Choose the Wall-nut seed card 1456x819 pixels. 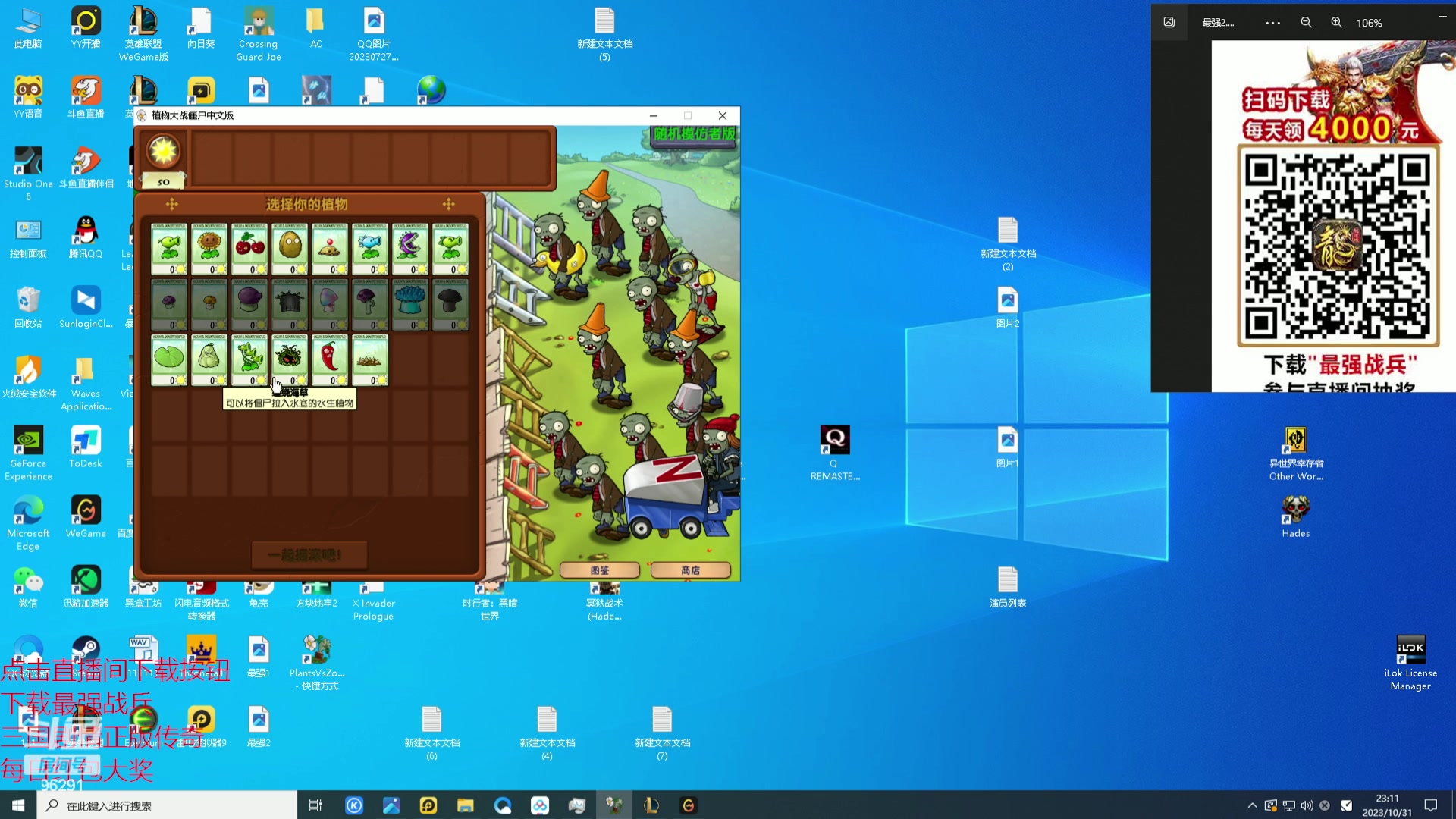(290, 248)
